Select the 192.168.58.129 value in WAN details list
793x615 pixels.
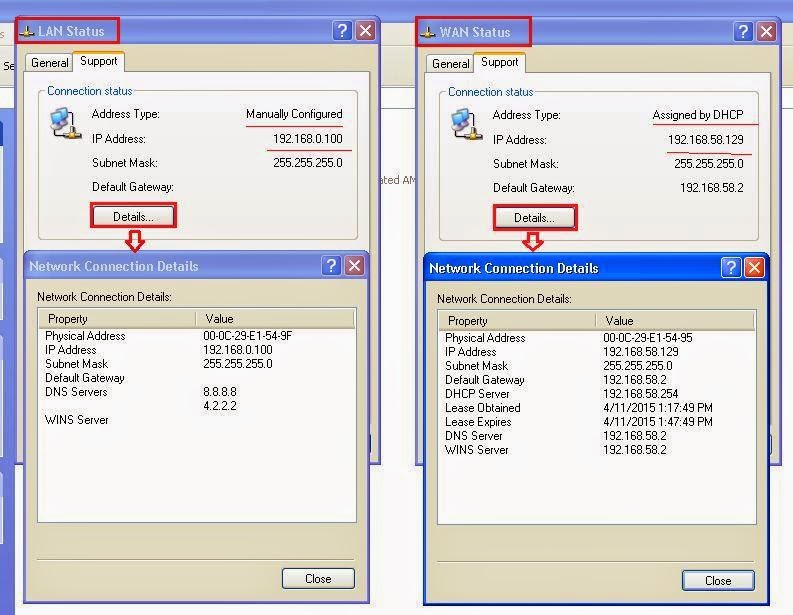pyautogui.click(x=641, y=352)
